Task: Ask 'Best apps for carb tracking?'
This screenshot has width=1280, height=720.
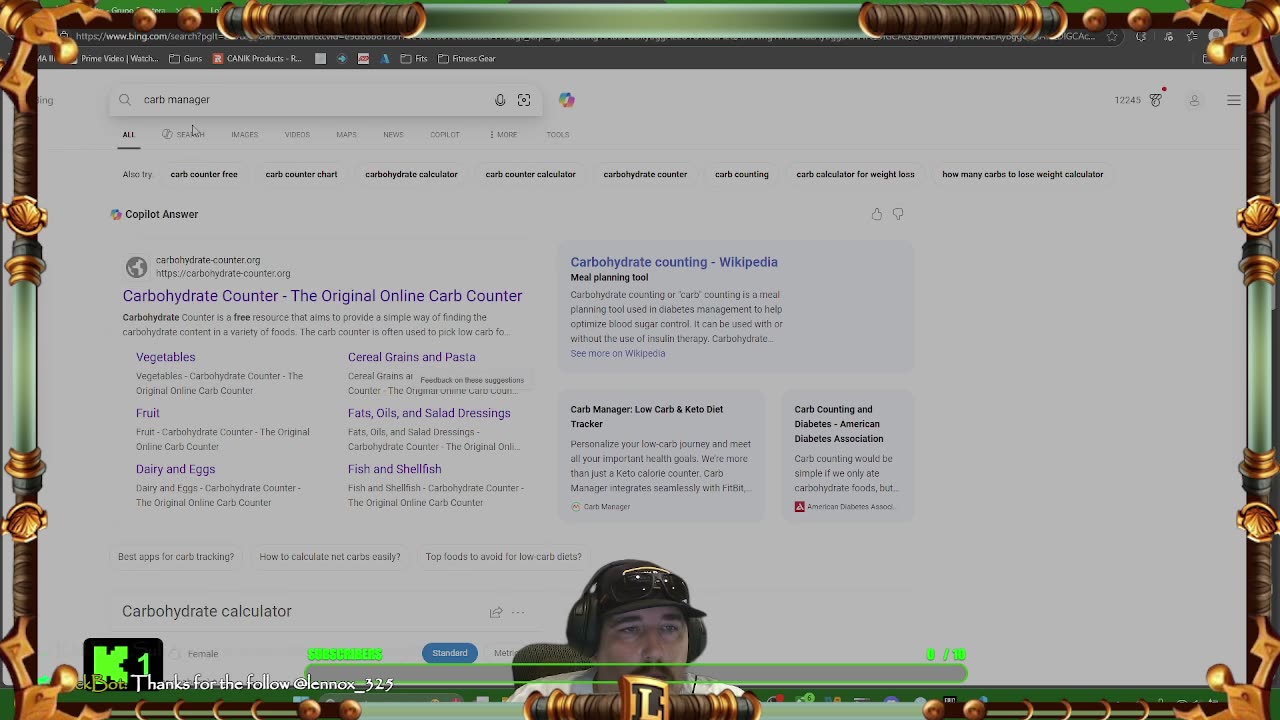Action: tap(176, 557)
